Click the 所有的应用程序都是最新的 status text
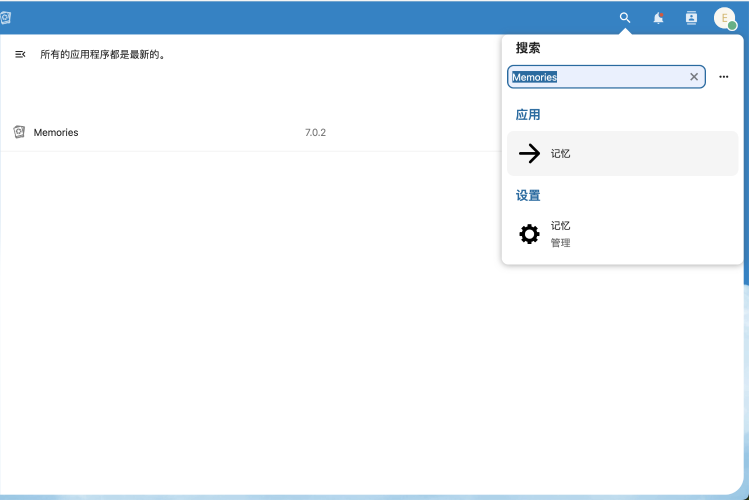Viewport: 749px width, 500px height. (x=102, y=55)
